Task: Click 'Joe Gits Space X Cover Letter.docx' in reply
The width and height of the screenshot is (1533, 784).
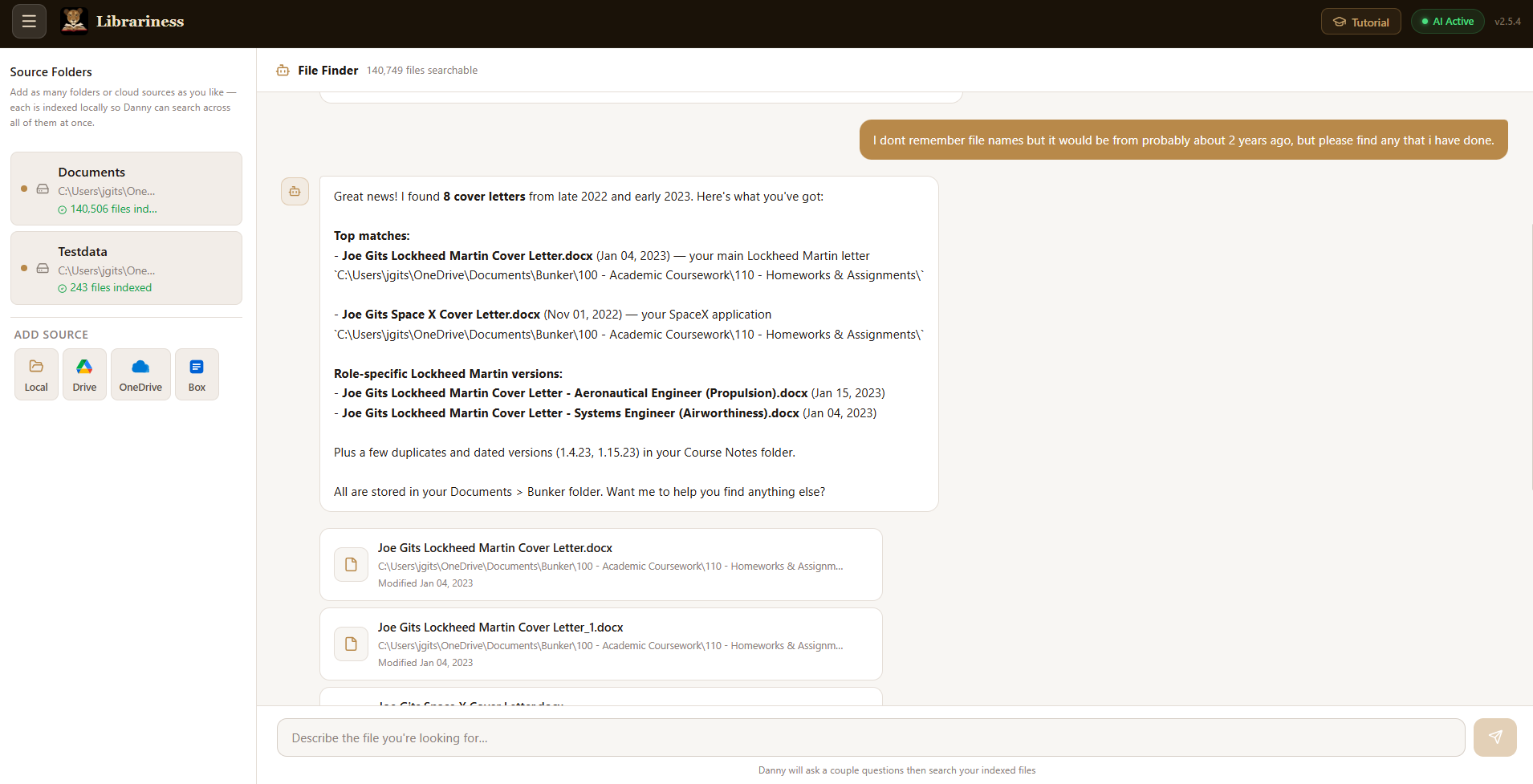Action: [441, 315]
